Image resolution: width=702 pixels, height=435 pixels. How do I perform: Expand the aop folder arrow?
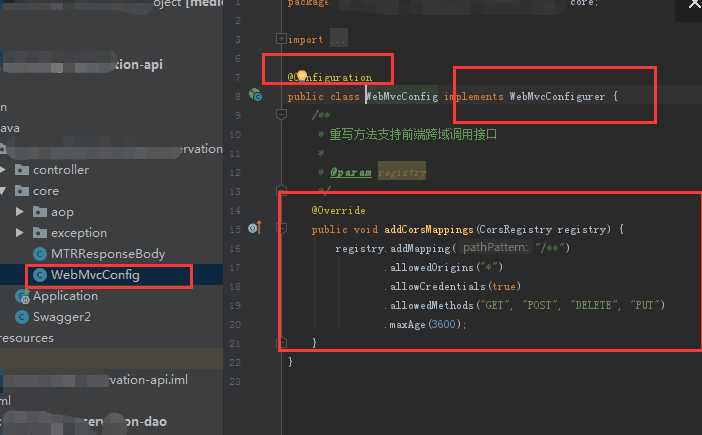click(x=20, y=212)
